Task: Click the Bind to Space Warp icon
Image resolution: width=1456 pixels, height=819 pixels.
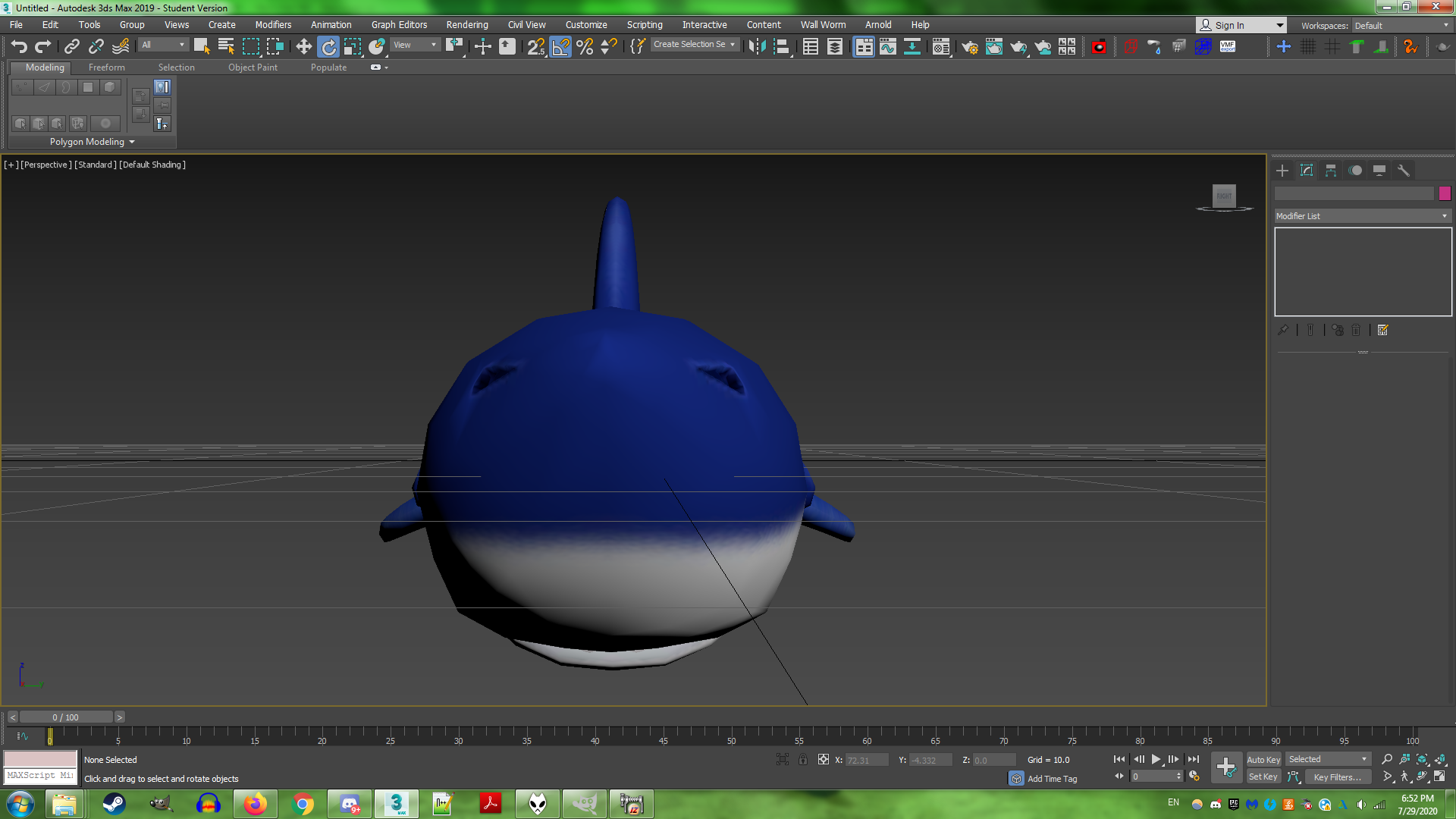Action: pos(121,47)
